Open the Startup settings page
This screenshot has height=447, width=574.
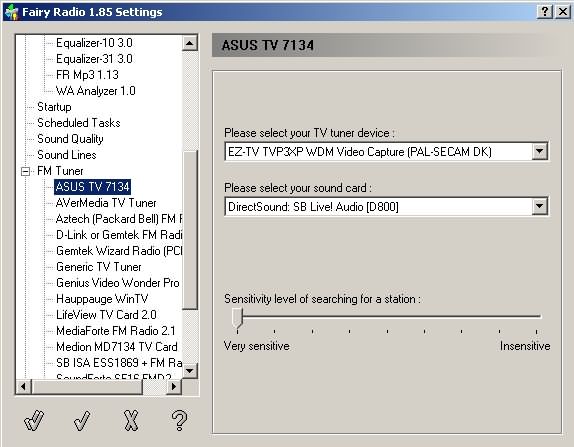54,107
